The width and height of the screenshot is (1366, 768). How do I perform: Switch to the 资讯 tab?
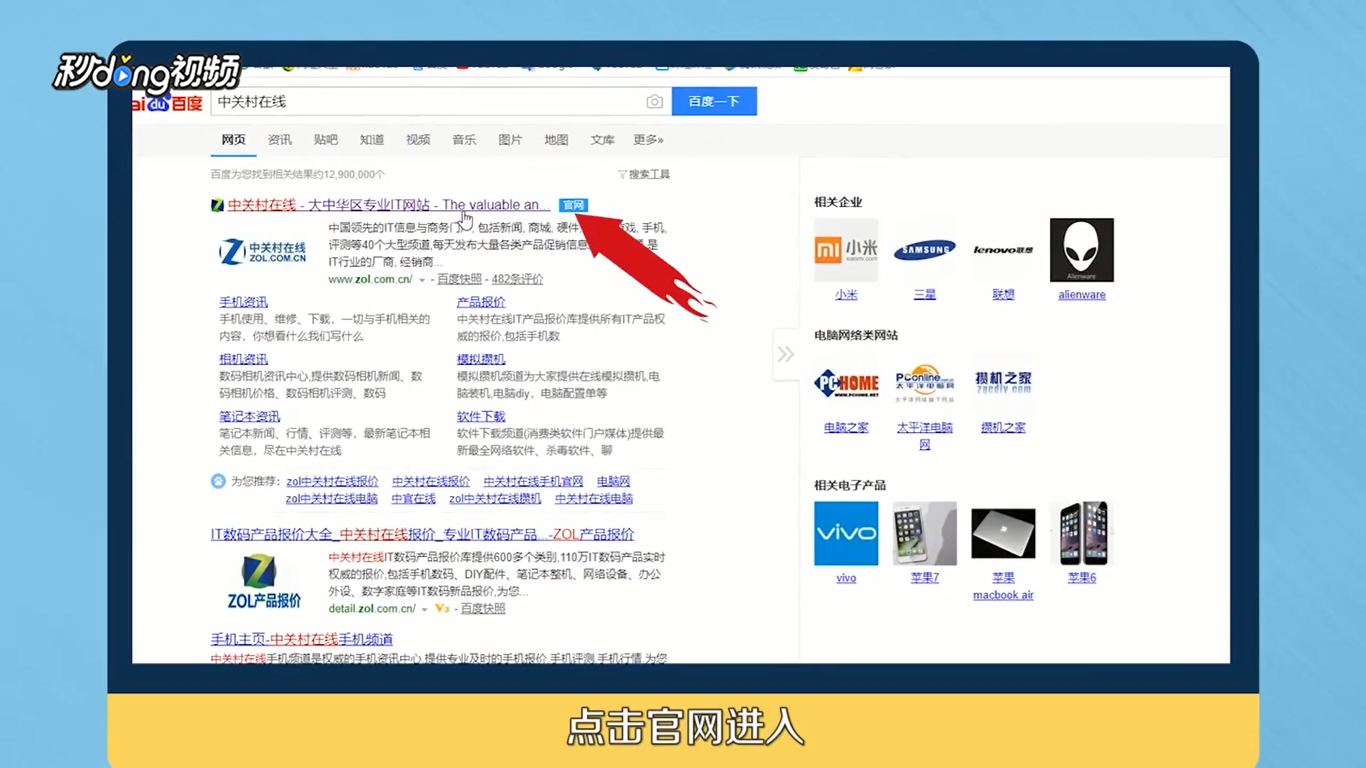(280, 140)
